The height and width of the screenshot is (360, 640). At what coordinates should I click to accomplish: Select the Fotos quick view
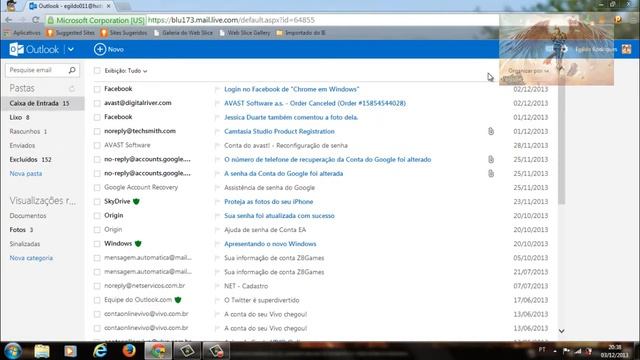click(21, 230)
